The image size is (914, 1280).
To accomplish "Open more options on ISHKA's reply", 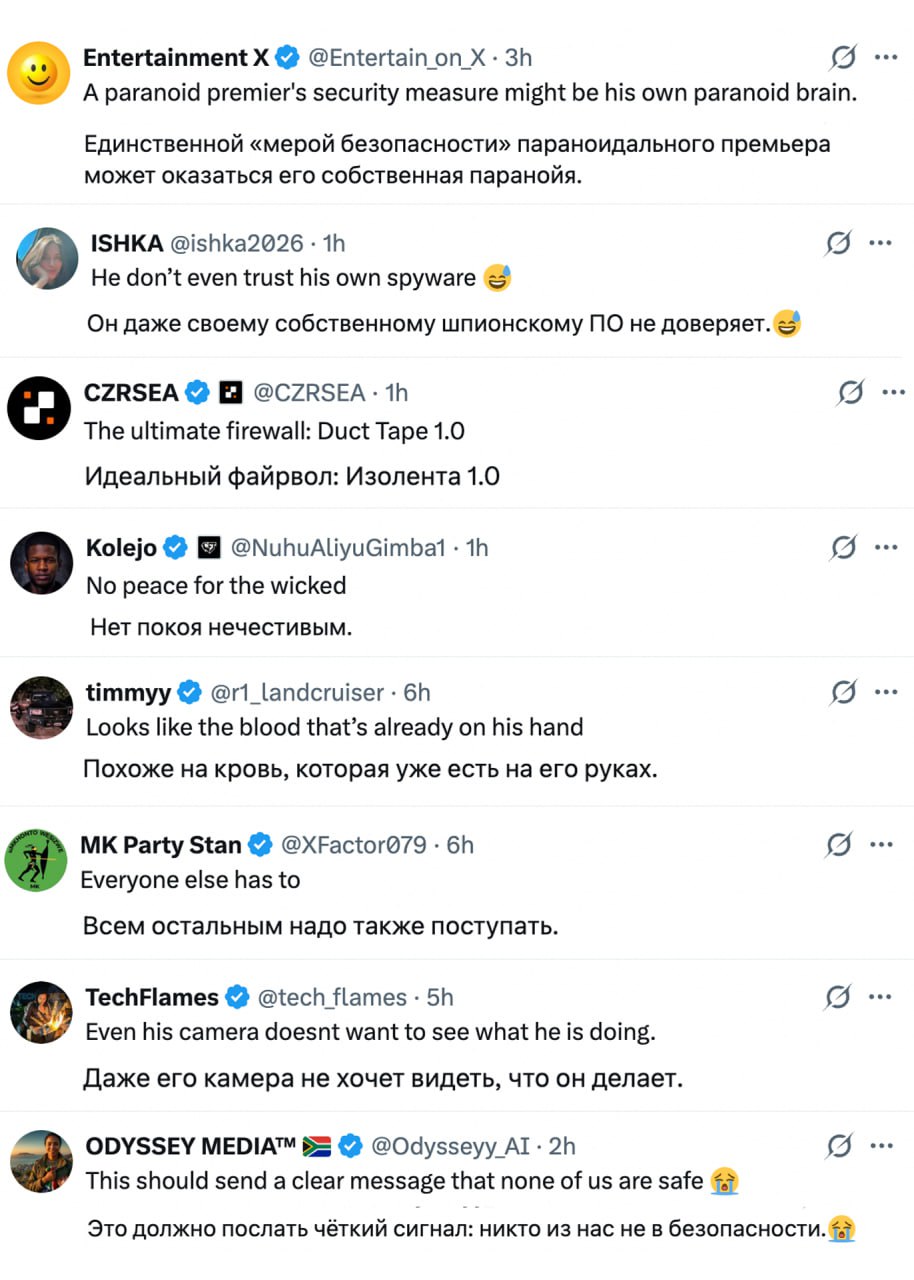I will click(881, 243).
